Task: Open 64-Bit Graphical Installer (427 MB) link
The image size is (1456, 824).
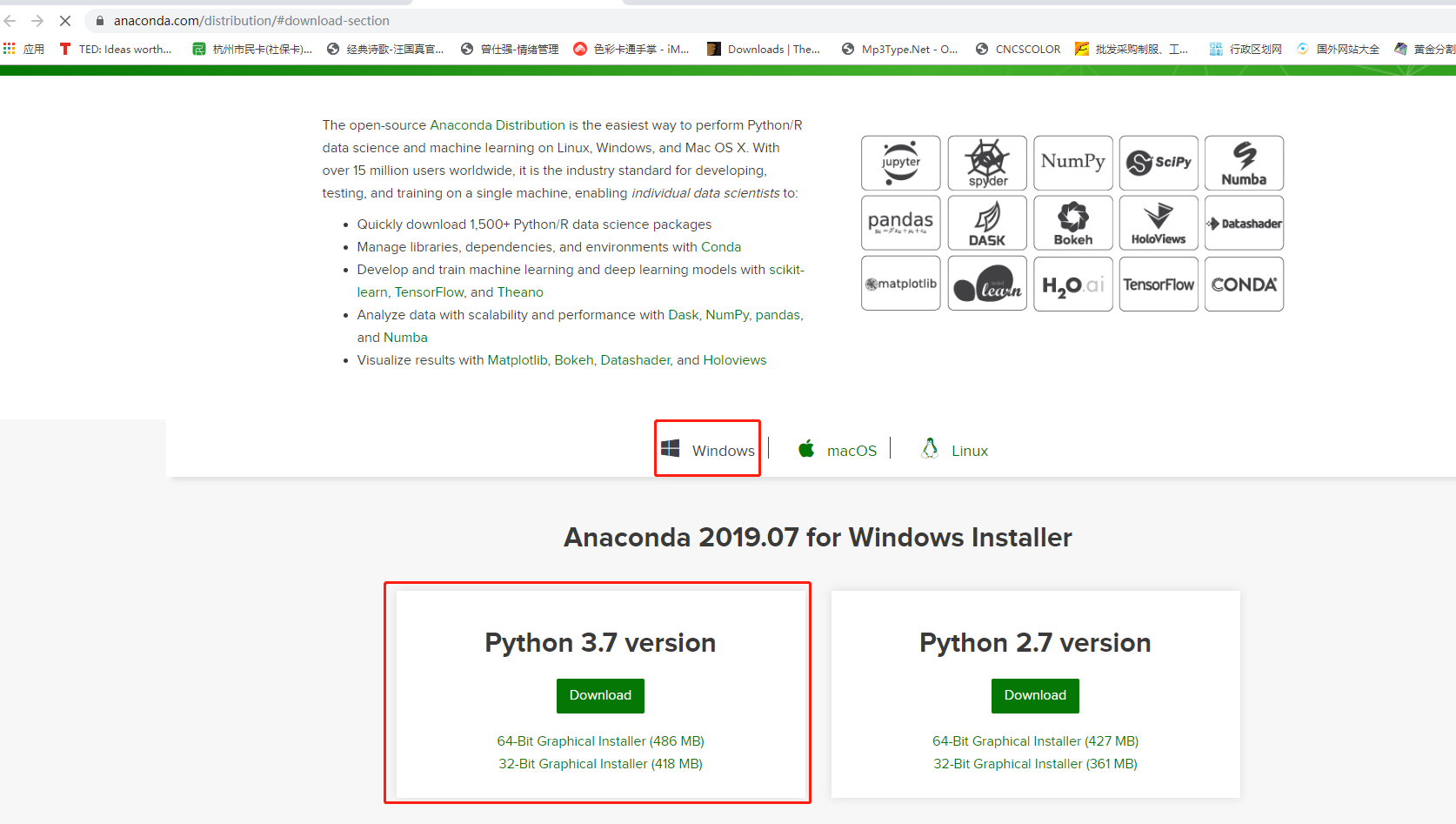Action: pyautogui.click(x=1035, y=741)
